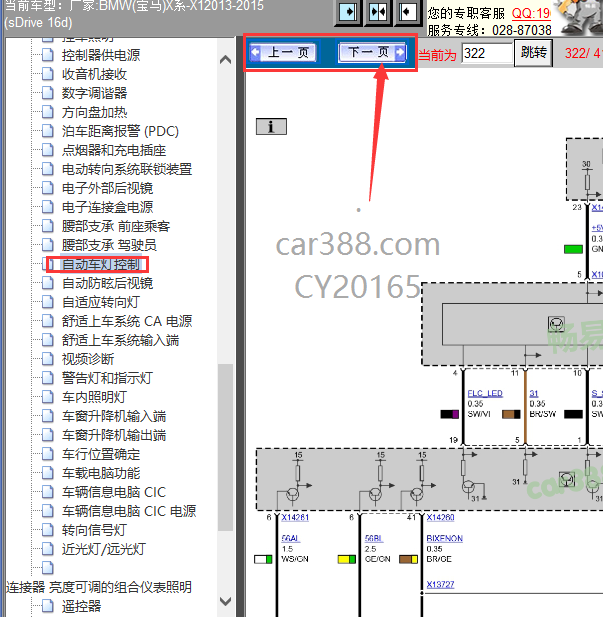Select 电子外部后视镜 entry

click(107, 188)
